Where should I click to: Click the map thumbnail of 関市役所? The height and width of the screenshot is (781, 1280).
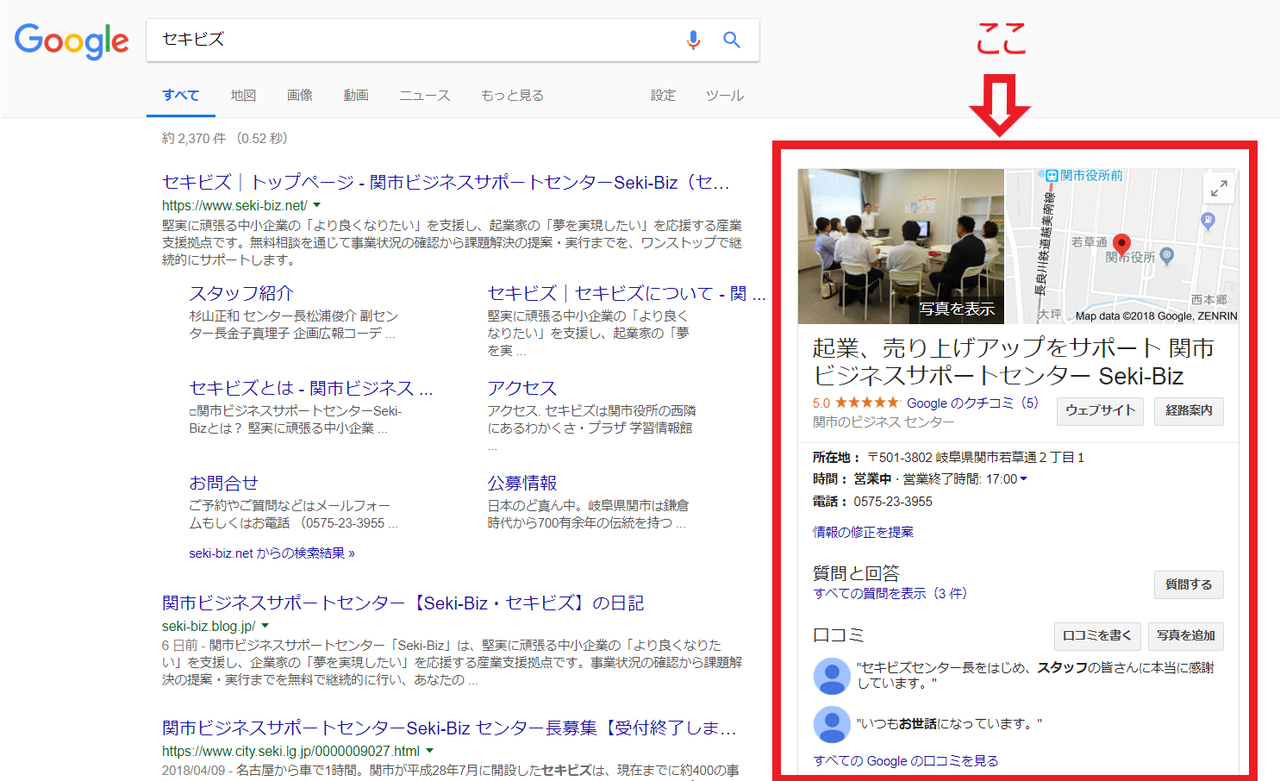[x=1121, y=246]
